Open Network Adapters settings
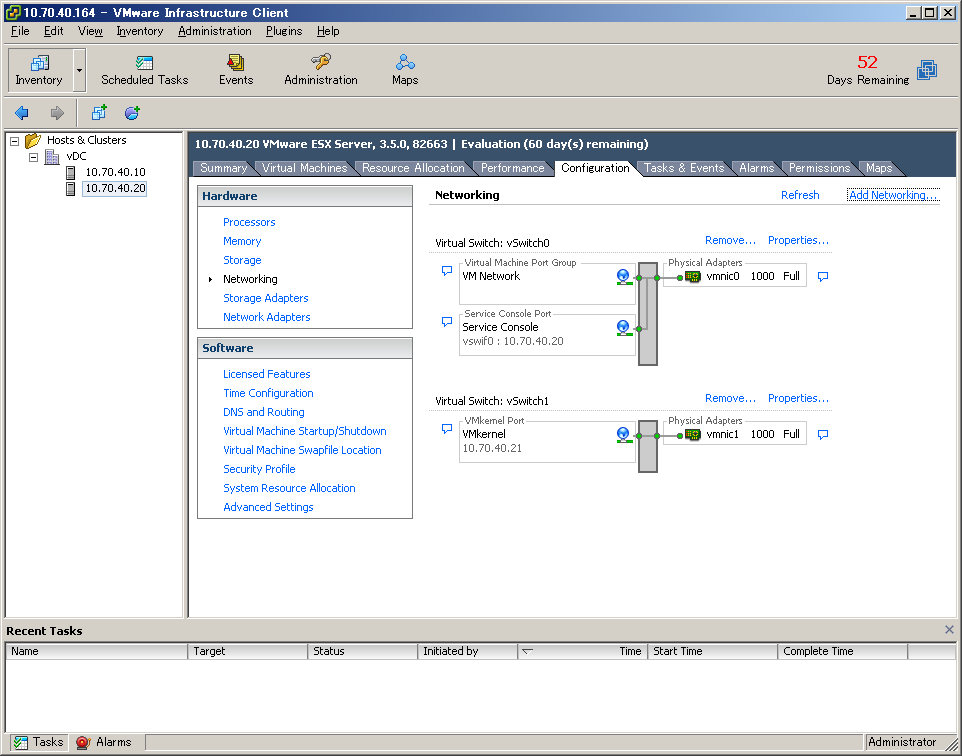 coord(266,317)
